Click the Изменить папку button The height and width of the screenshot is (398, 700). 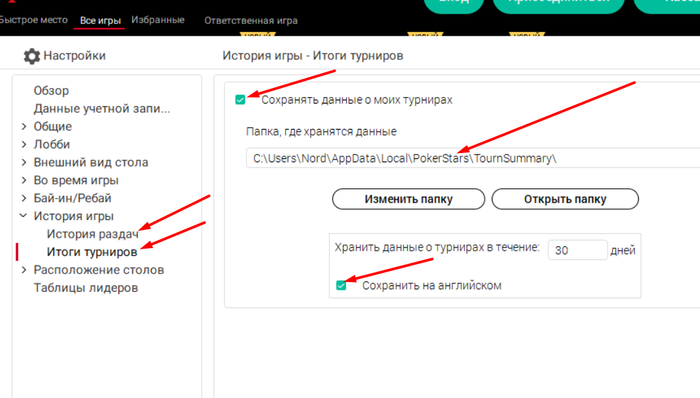coord(408,199)
